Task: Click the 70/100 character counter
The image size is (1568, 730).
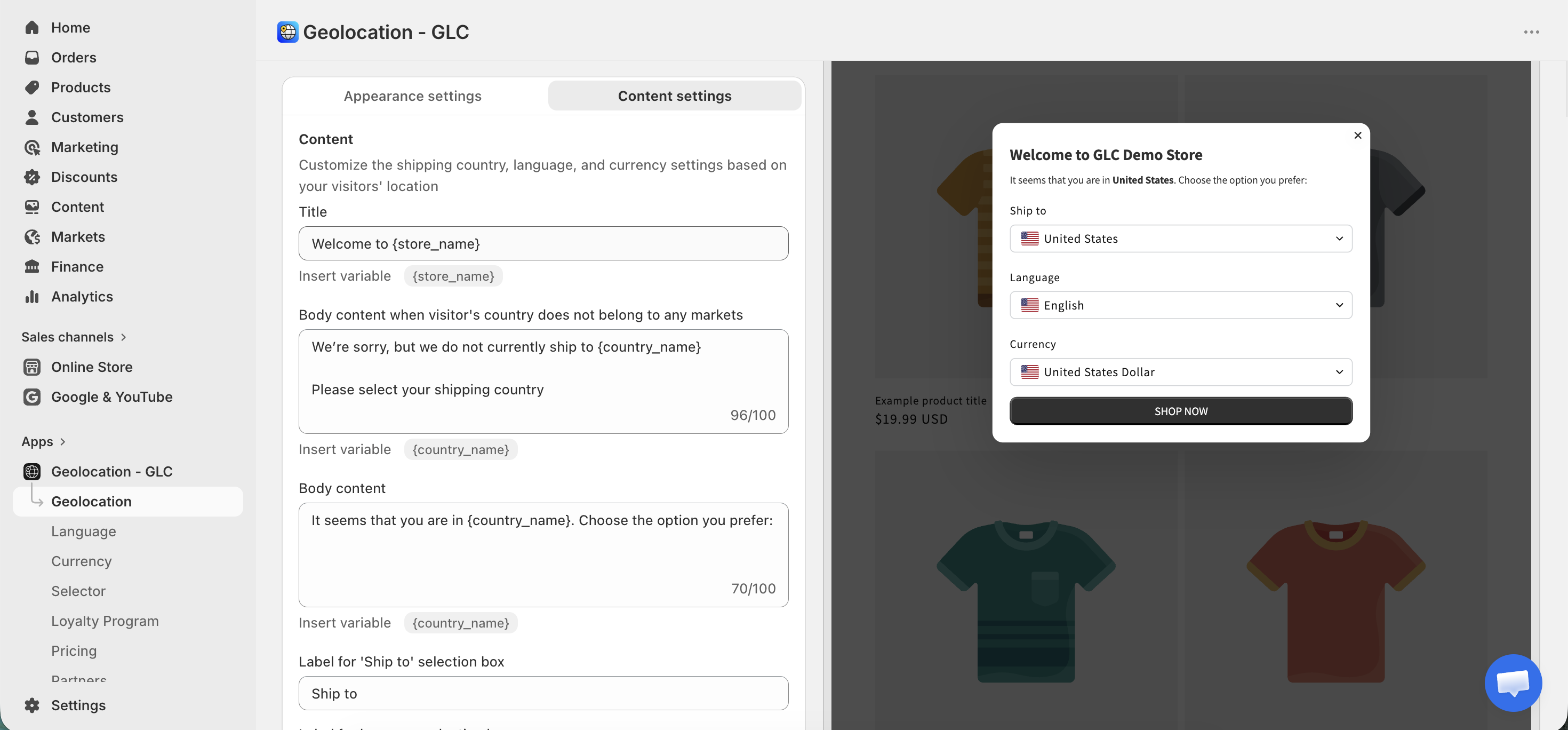Action: (753, 588)
